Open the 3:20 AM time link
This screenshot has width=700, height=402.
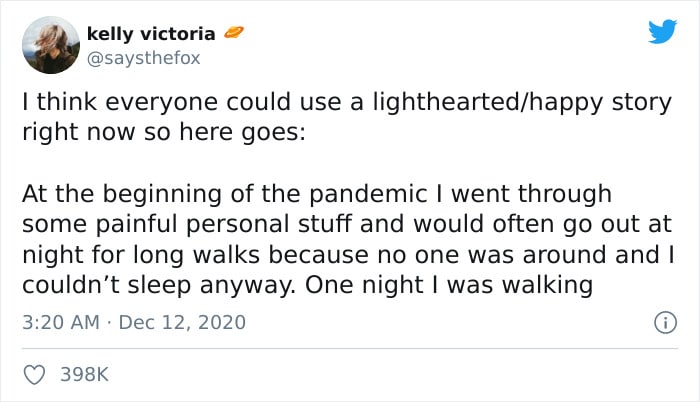pos(61,322)
